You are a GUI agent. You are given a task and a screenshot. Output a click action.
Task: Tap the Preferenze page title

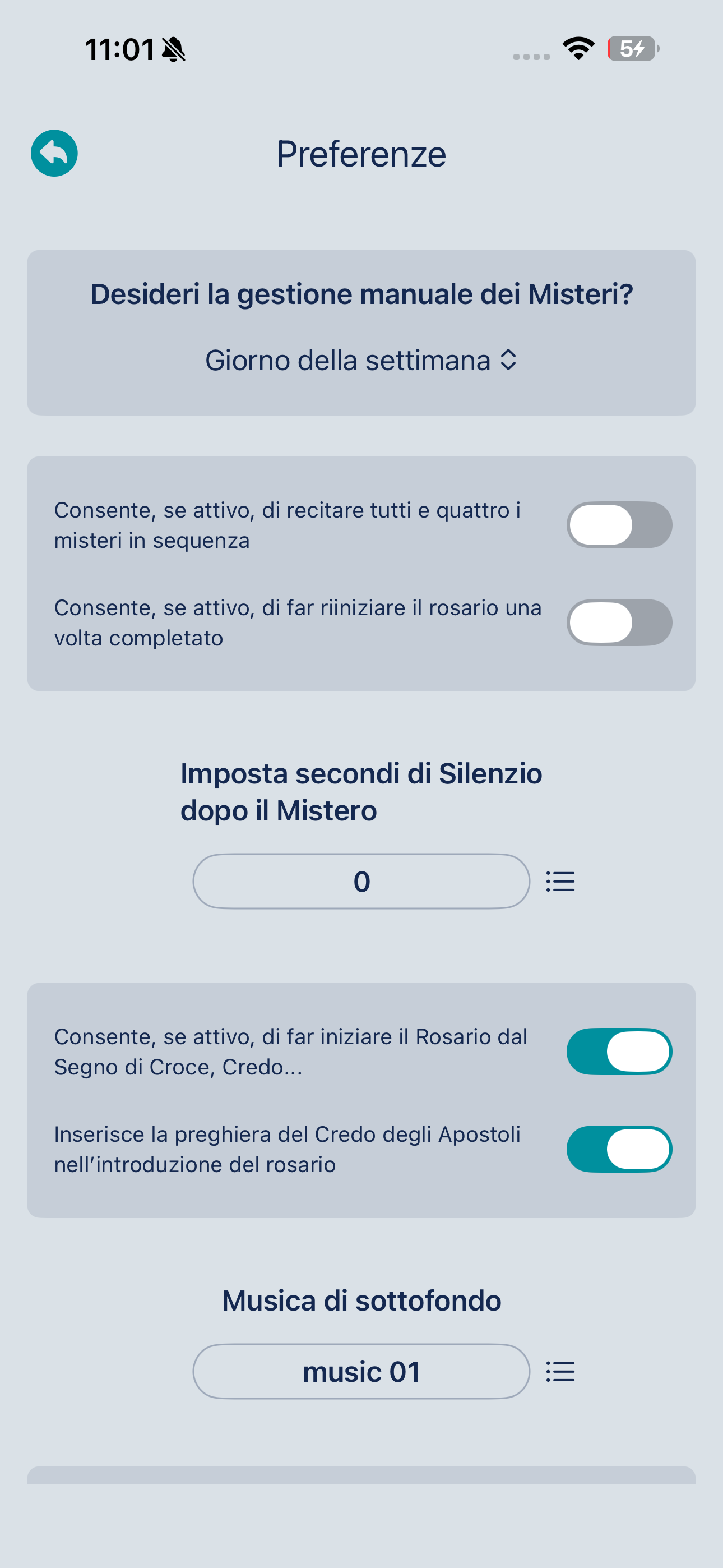coord(361,154)
